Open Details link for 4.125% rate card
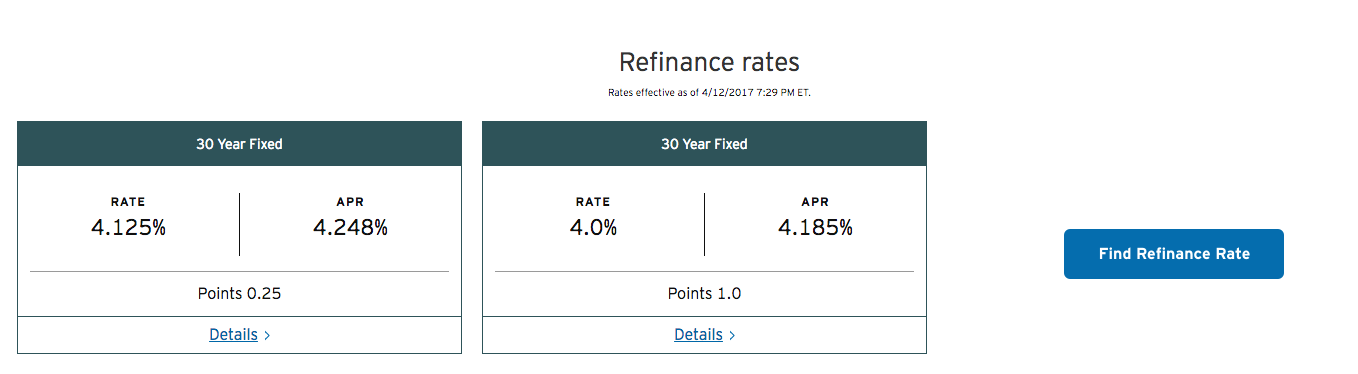This screenshot has width=1358, height=374. click(x=233, y=335)
